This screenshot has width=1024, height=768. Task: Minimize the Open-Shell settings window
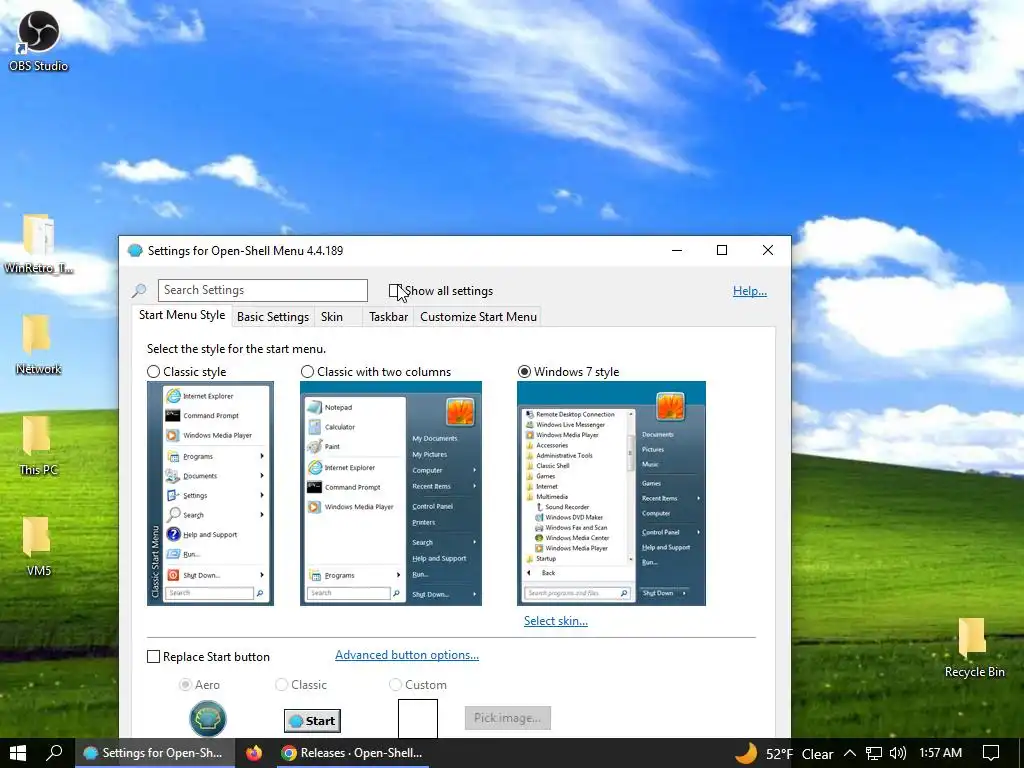[x=677, y=250]
